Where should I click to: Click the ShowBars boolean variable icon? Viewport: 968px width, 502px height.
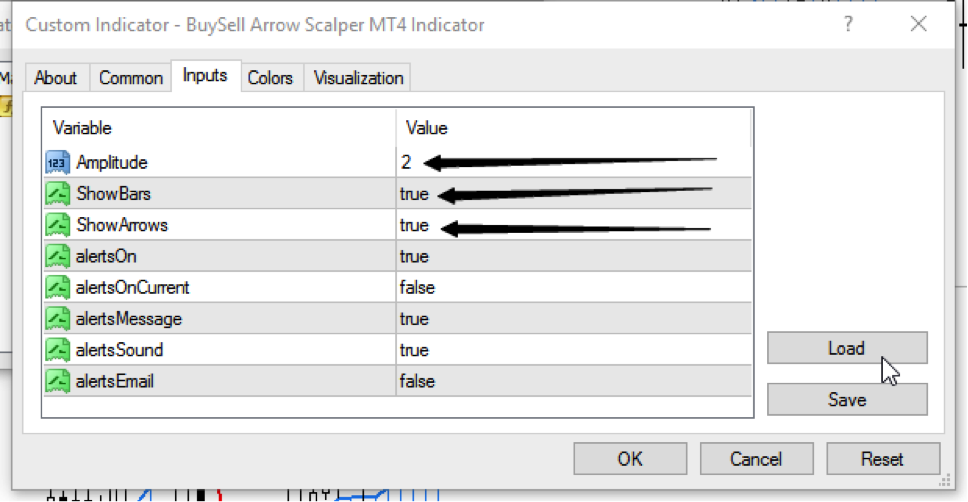pyautogui.click(x=57, y=194)
